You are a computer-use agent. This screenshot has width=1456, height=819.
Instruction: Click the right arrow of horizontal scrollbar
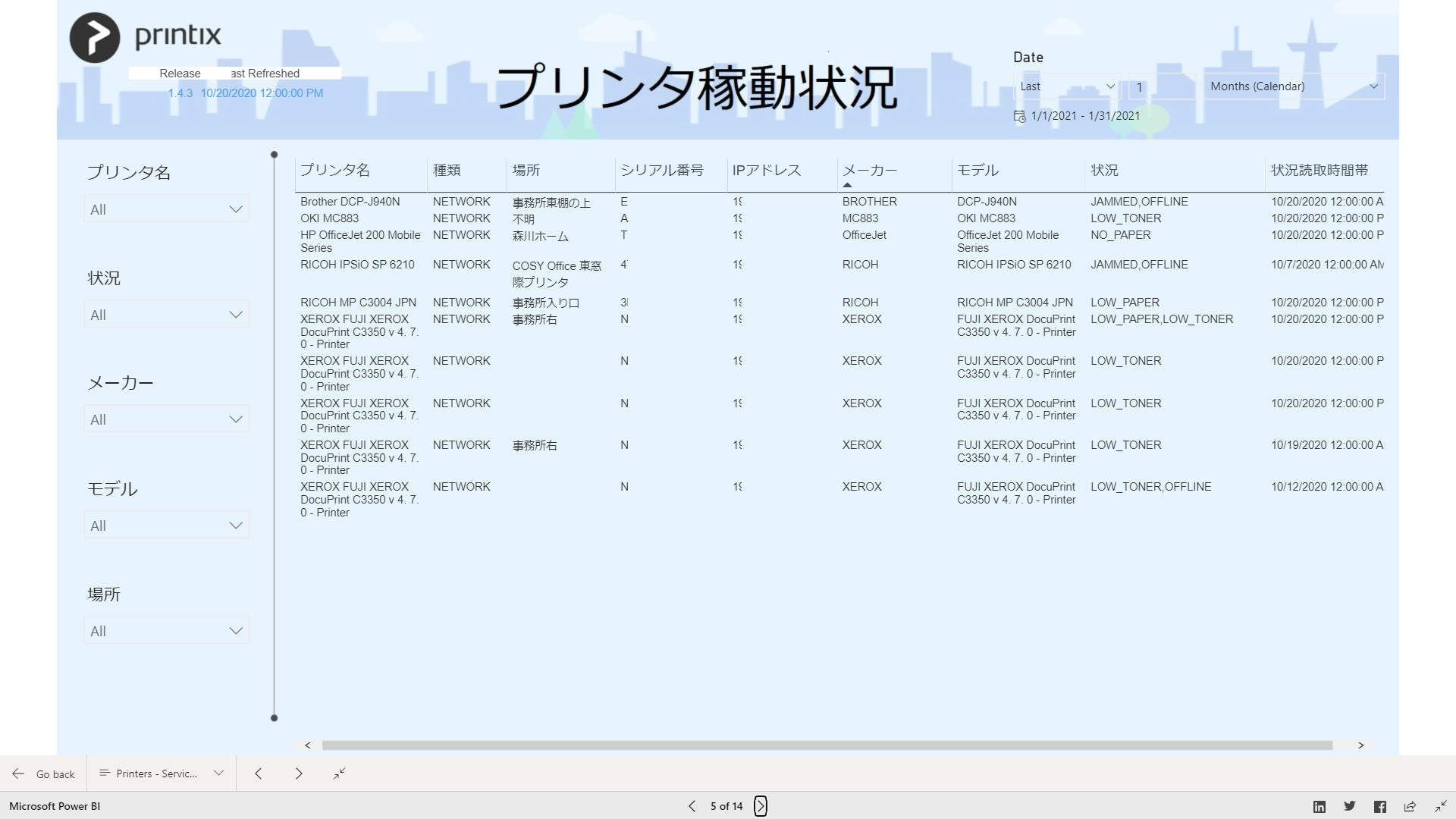(1361, 745)
